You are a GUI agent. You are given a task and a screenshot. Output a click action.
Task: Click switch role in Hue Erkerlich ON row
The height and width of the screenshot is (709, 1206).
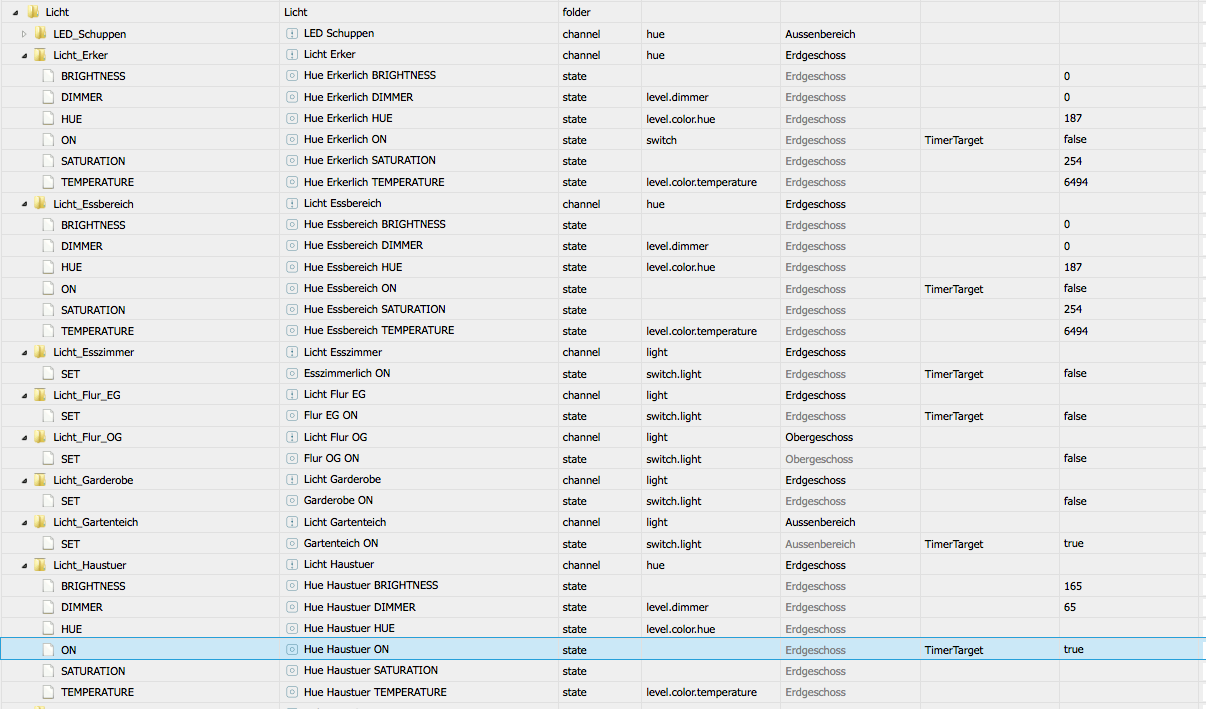pyautogui.click(x=662, y=140)
